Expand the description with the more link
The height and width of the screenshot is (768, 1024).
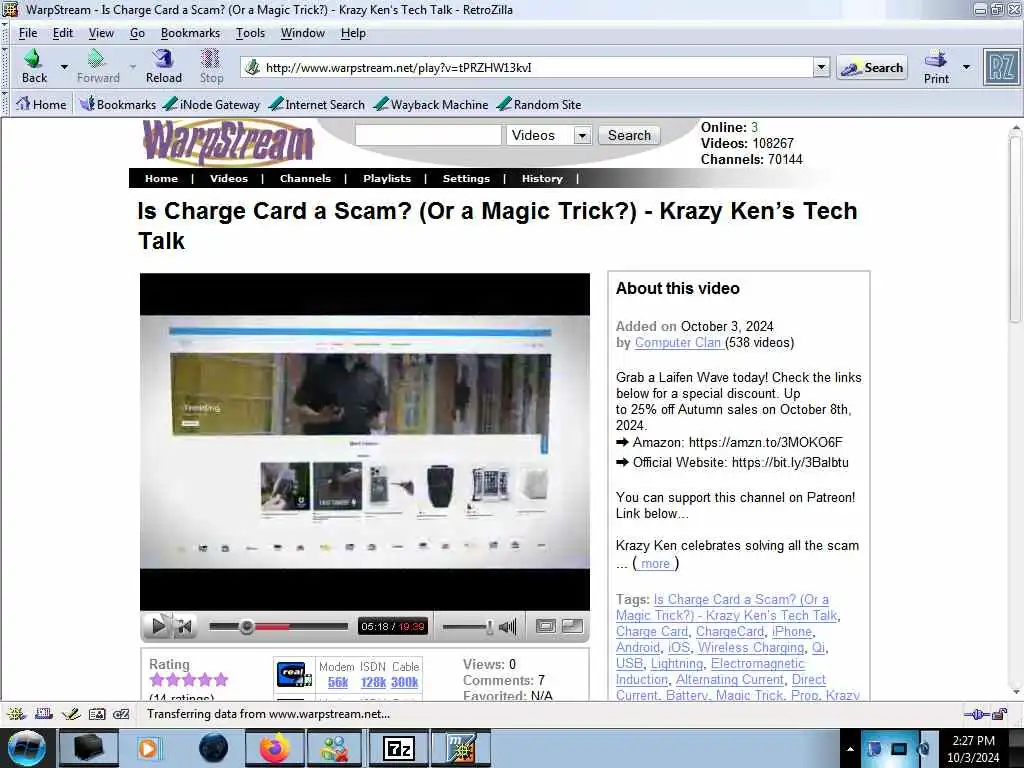tap(655, 564)
